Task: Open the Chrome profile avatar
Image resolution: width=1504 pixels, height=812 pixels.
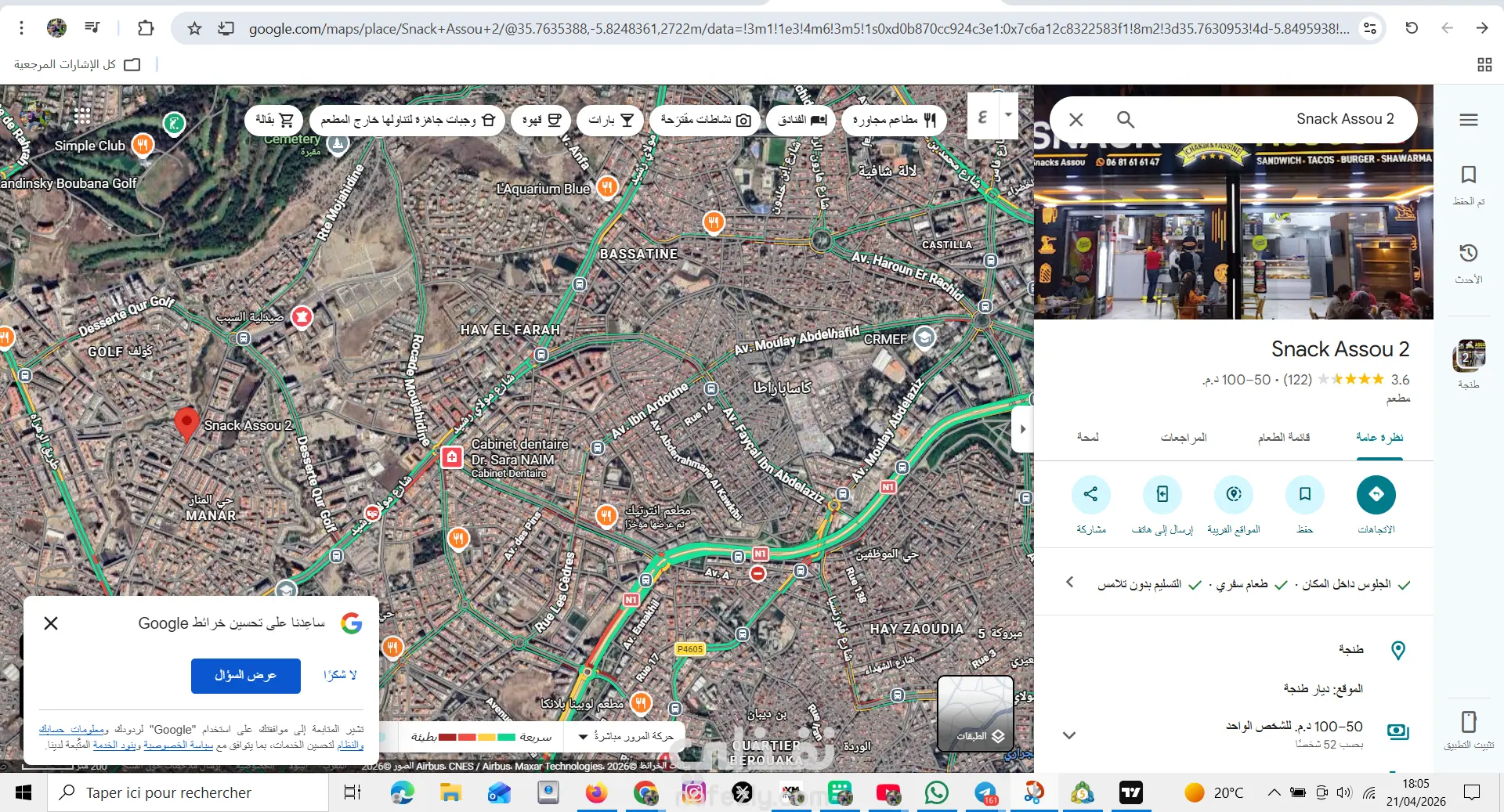Action: (56, 28)
